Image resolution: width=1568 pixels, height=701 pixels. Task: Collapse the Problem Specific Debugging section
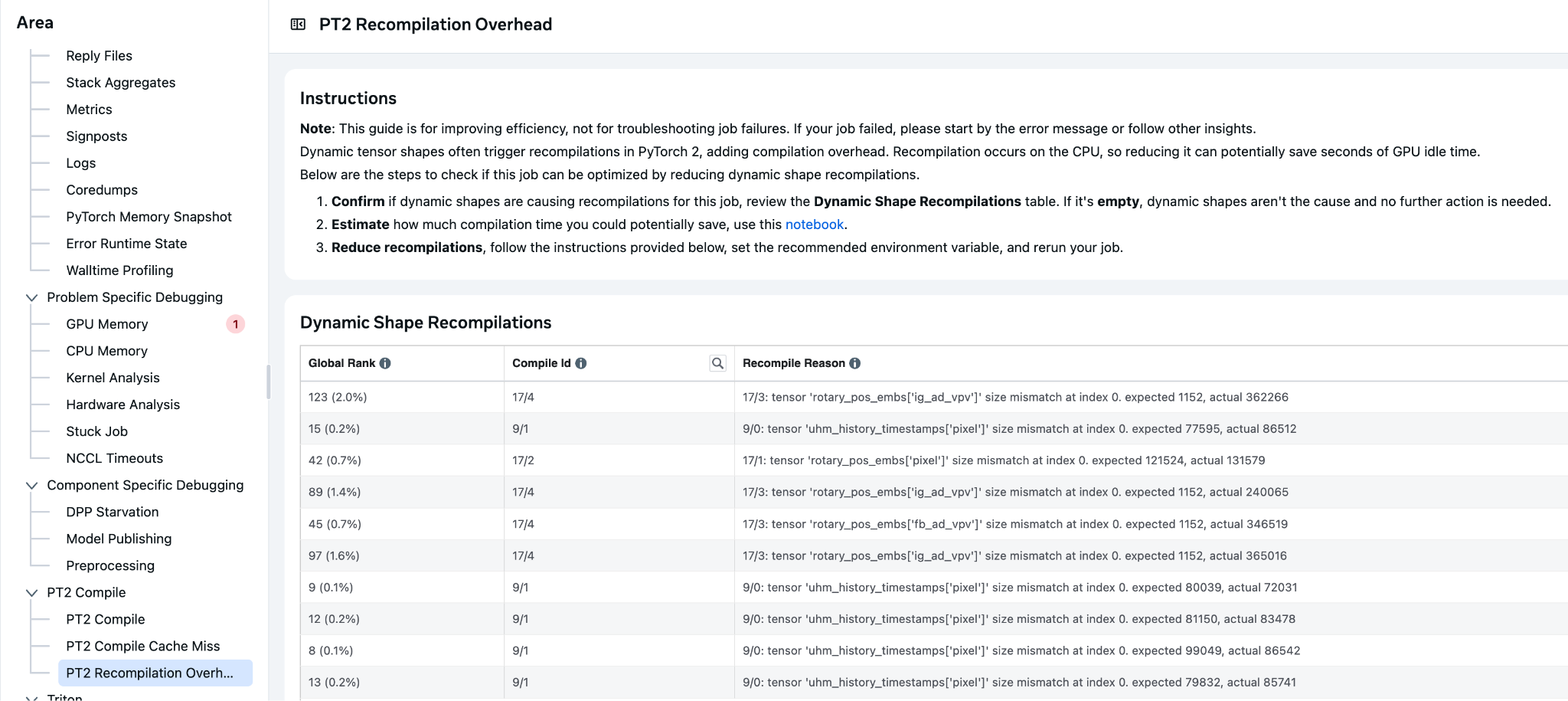pos(32,297)
